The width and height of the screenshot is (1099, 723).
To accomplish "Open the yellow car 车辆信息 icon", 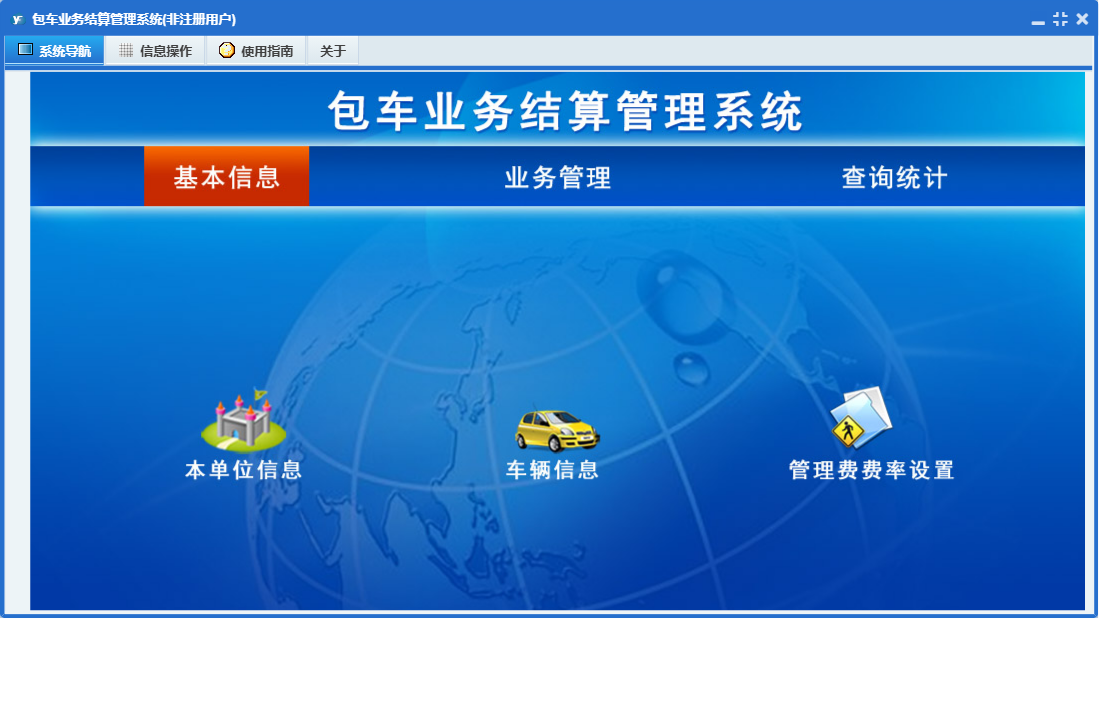I will pos(557,430).
